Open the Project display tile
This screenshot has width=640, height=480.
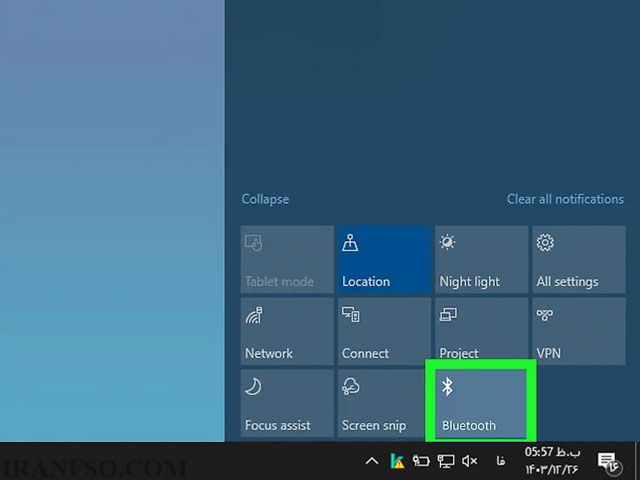(x=481, y=331)
